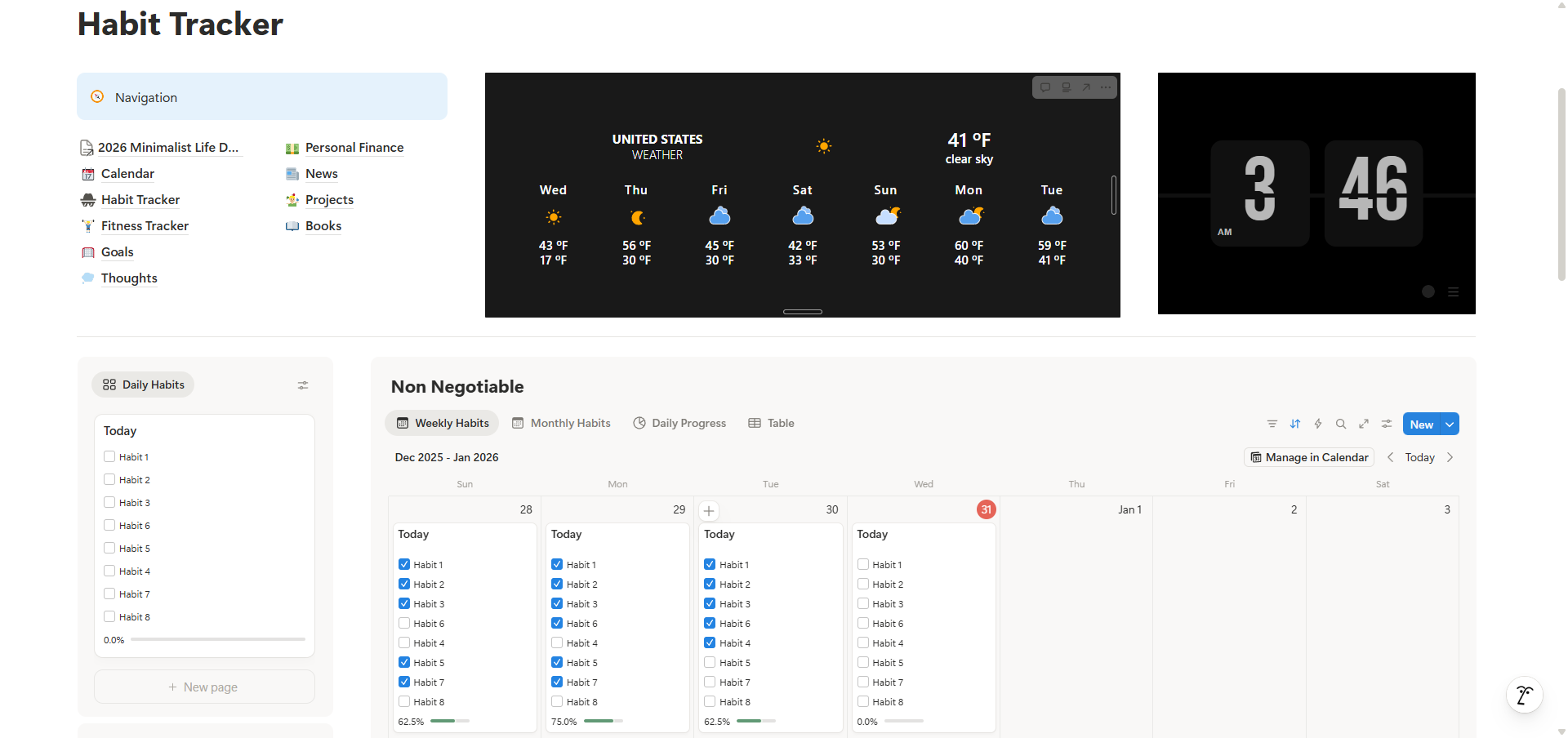Mark Habit 5 complete on December 31
Screen dimensions: 1568x738
pyautogui.click(x=862, y=662)
